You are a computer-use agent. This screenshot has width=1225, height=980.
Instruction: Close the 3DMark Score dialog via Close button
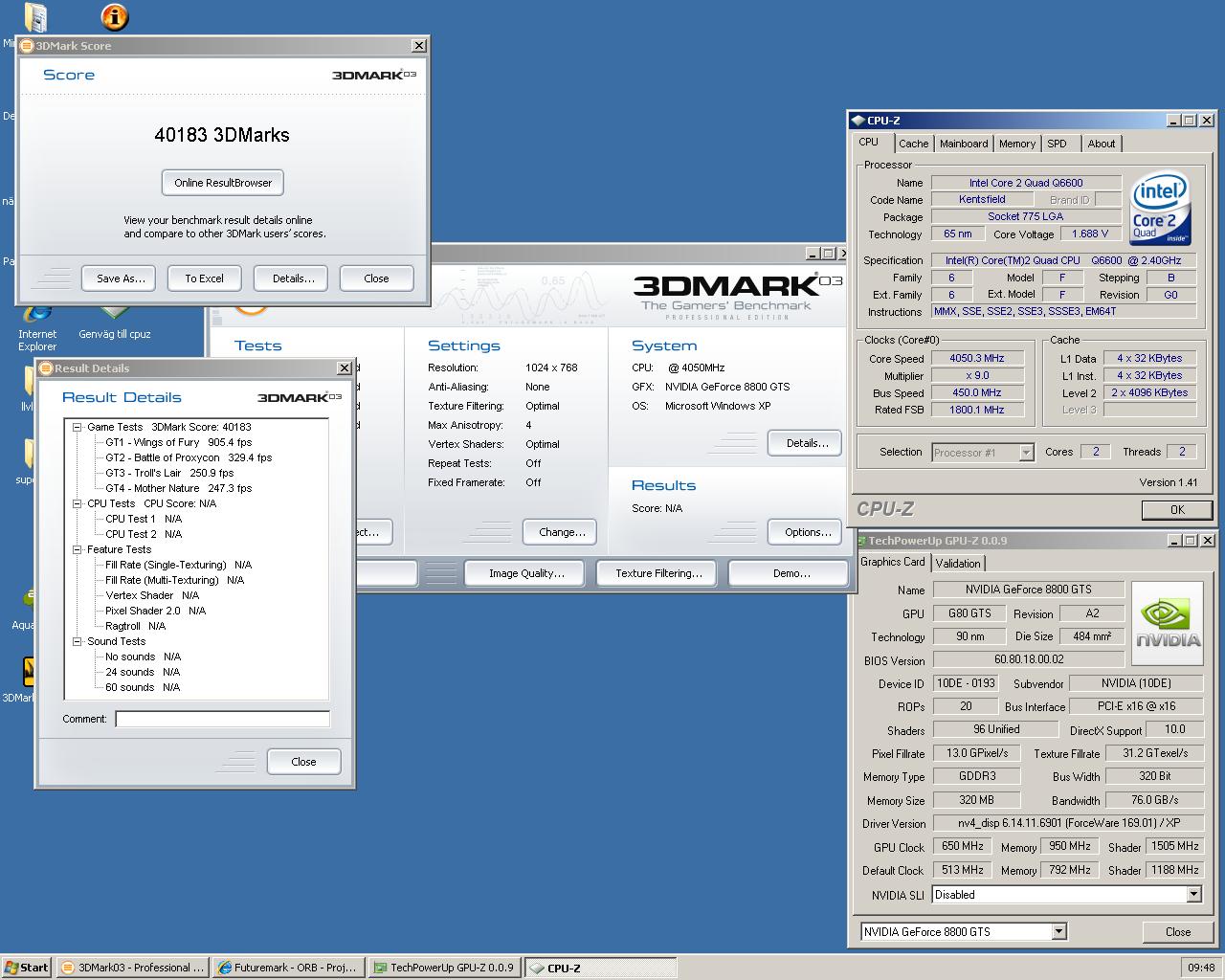point(376,278)
